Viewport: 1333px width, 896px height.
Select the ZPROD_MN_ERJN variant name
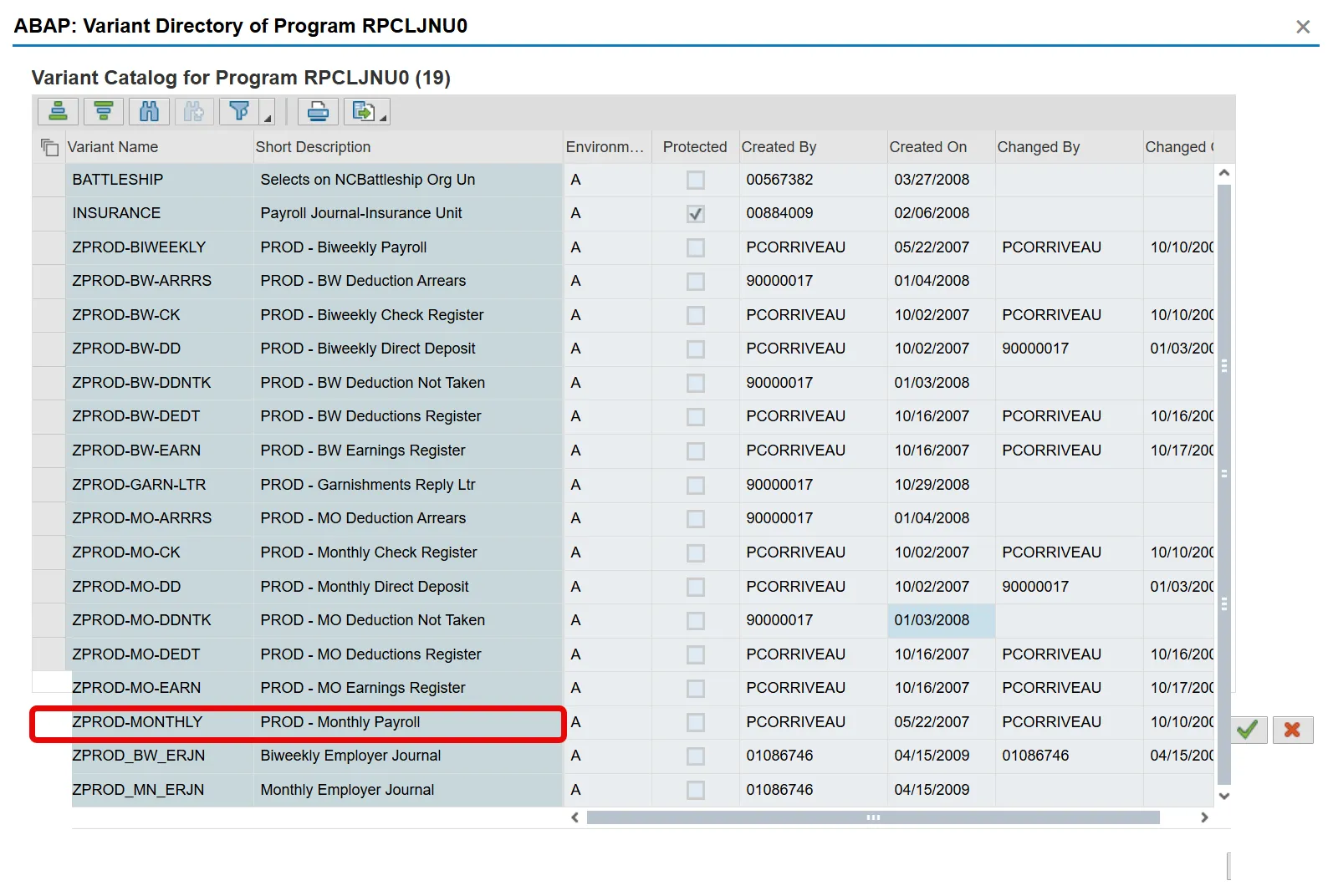click(x=138, y=790)
